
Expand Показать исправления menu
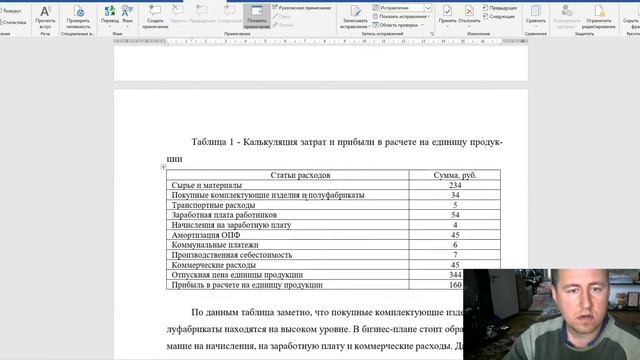click(401, 16)
